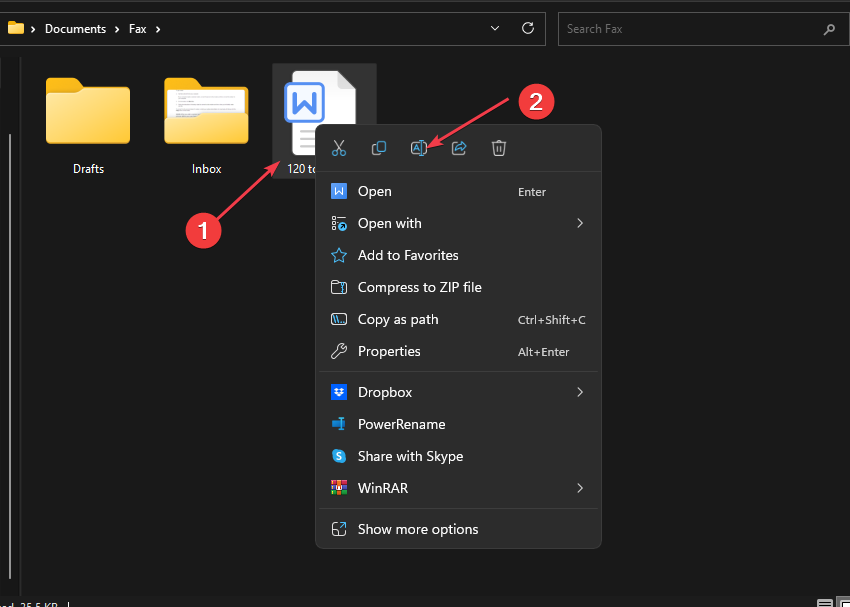Expand the WinRAR submenu
The image size is (850, 607).
[x=579, y=488]
